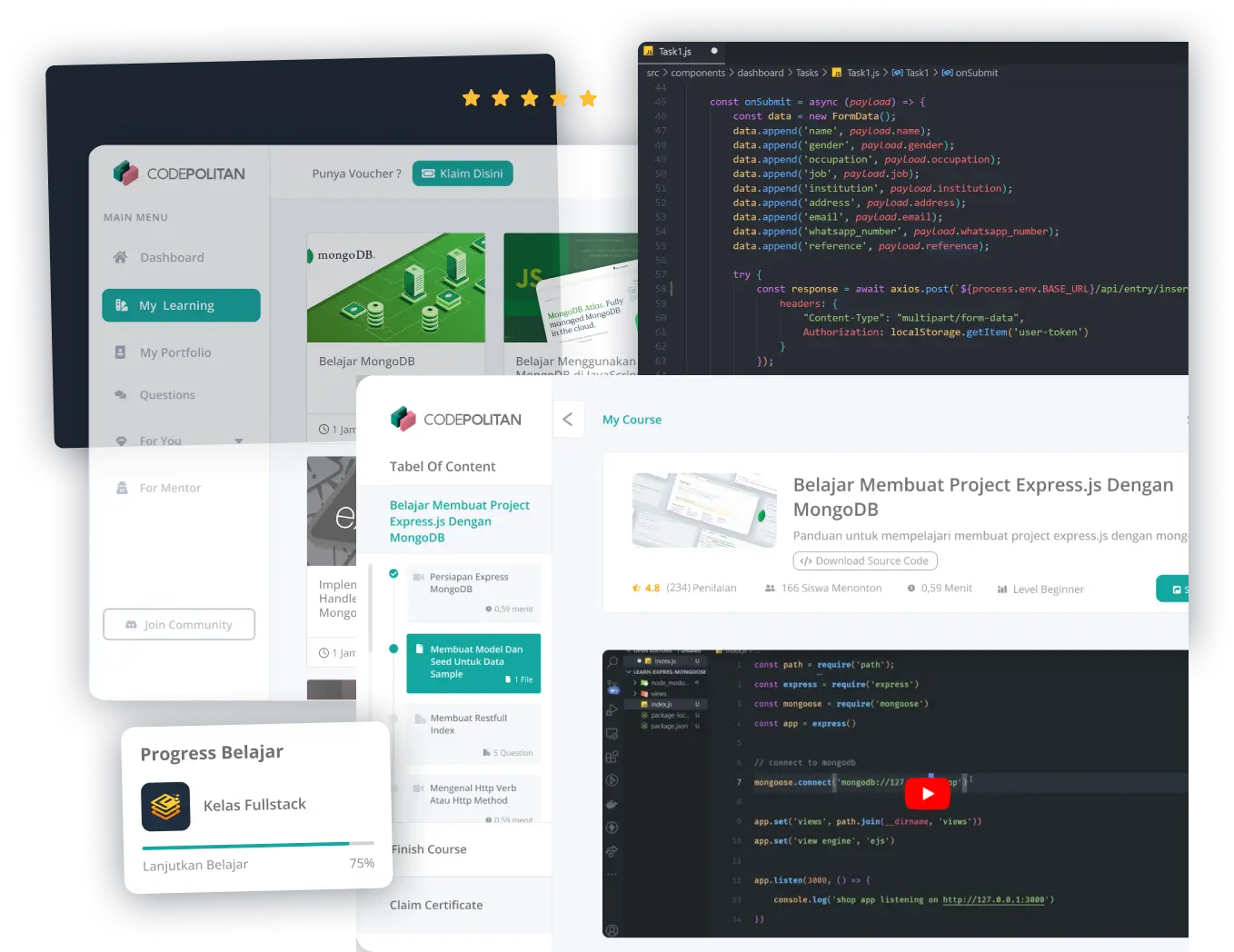1234x952 pixels.
Task: Click the Remote Explorer icon in the video's editor
Action: coord(612,733)
